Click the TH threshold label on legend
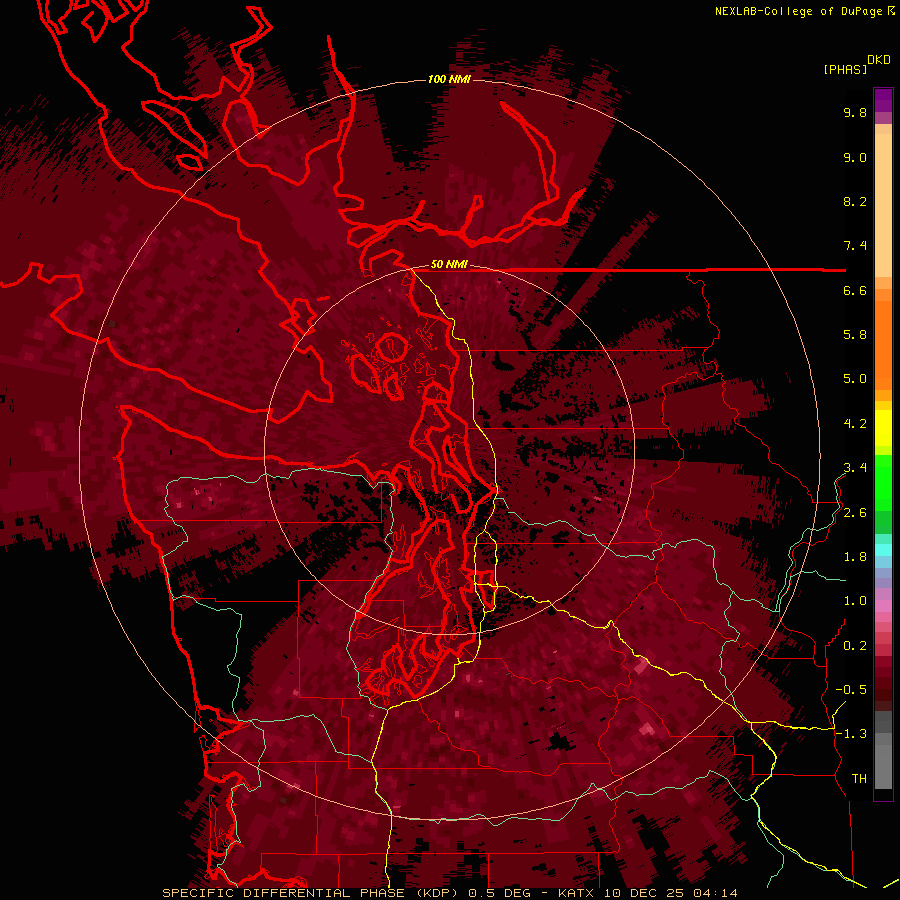The image size is (900, 900). click(x=859, y=779)
